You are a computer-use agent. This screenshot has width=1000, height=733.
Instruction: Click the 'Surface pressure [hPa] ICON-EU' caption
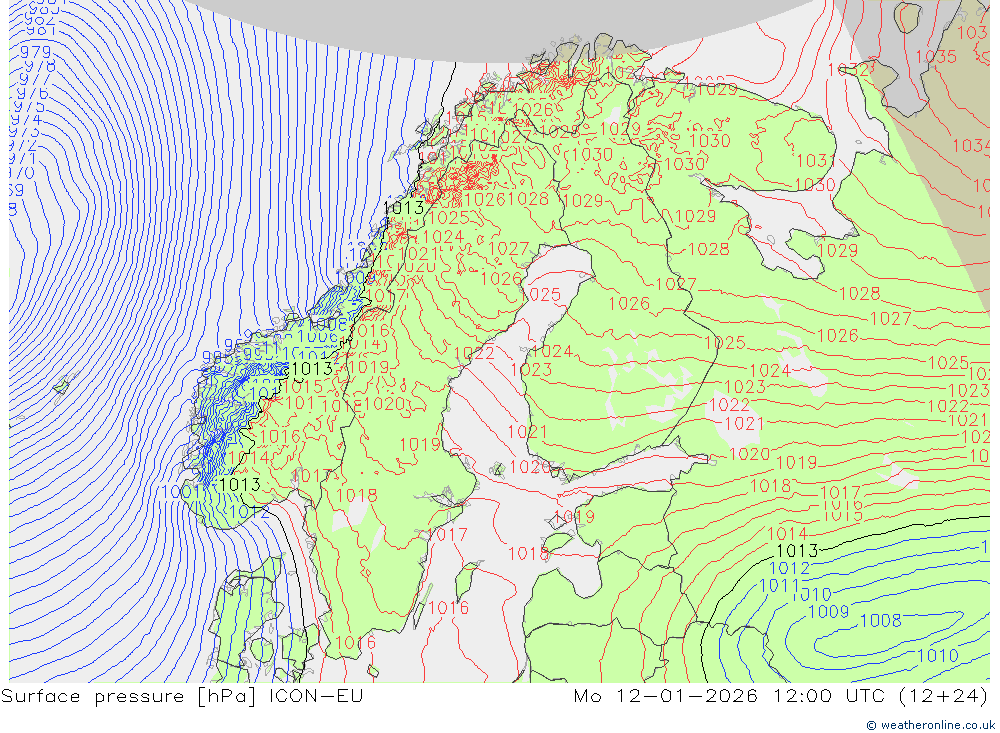[x=182, y=696]
